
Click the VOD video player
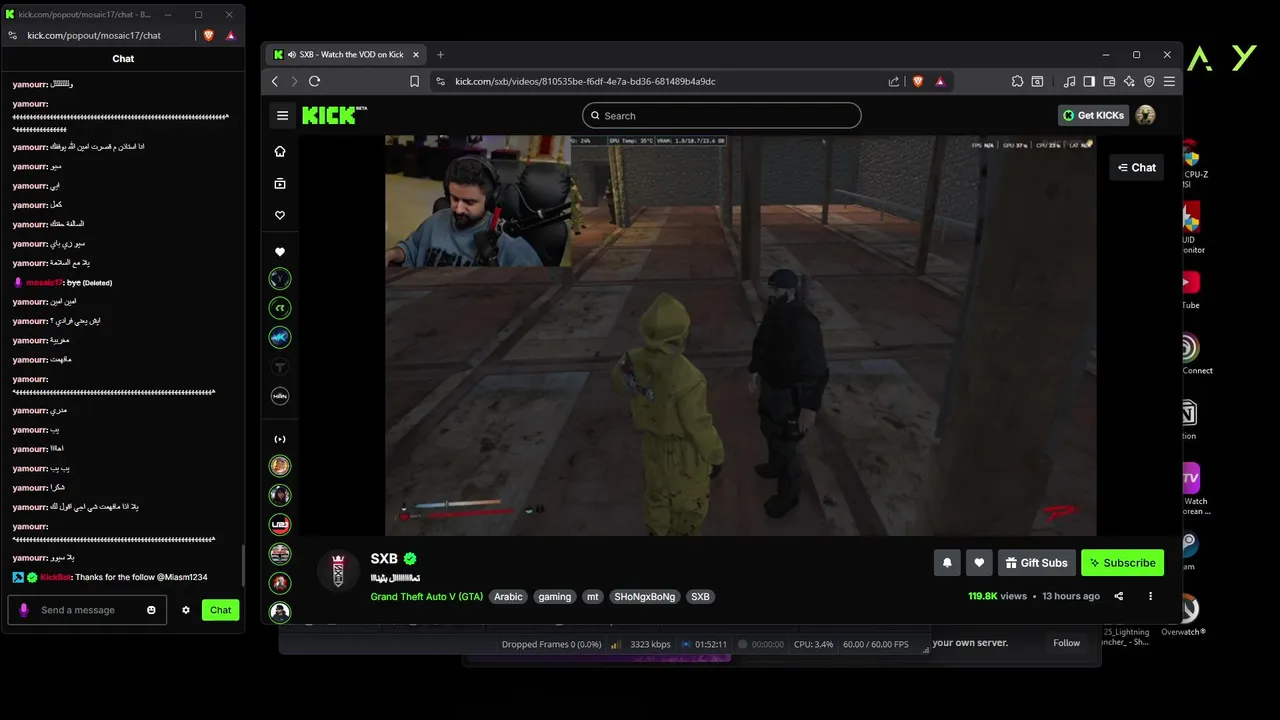tap(740, 335)
